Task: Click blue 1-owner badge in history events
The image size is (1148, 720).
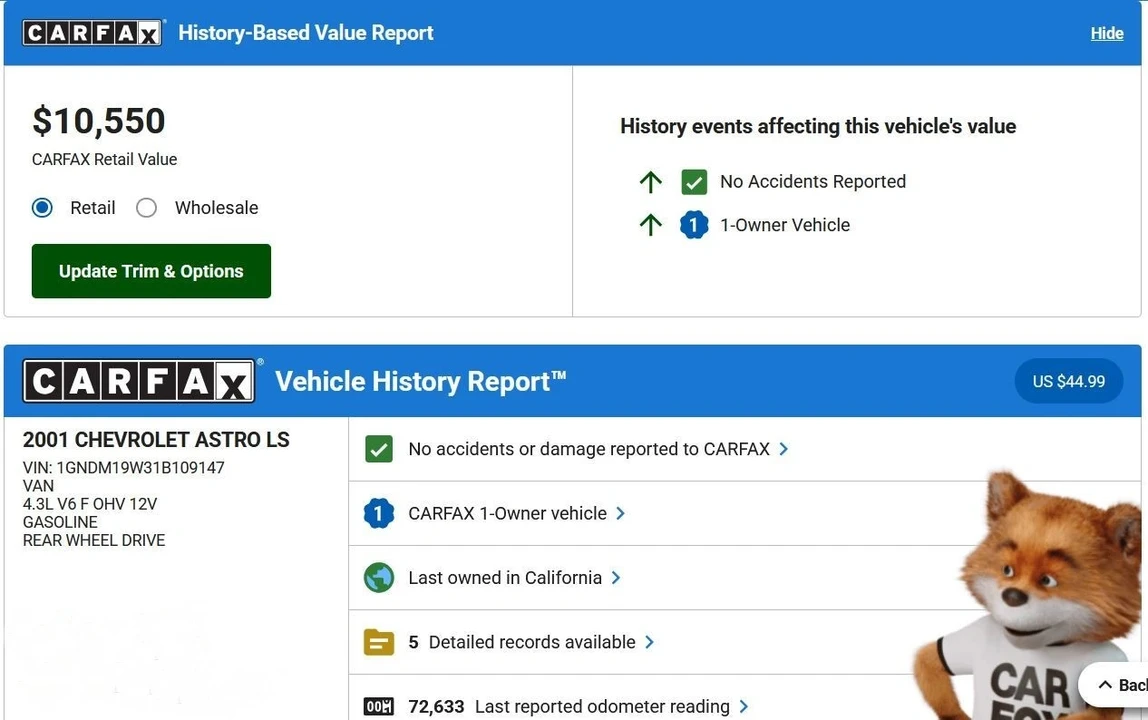Action: coord(694,225)
